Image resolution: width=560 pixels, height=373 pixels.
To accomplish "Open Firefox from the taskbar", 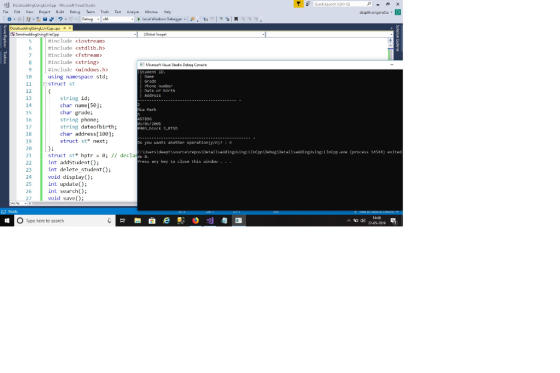I will pos(195,221).
